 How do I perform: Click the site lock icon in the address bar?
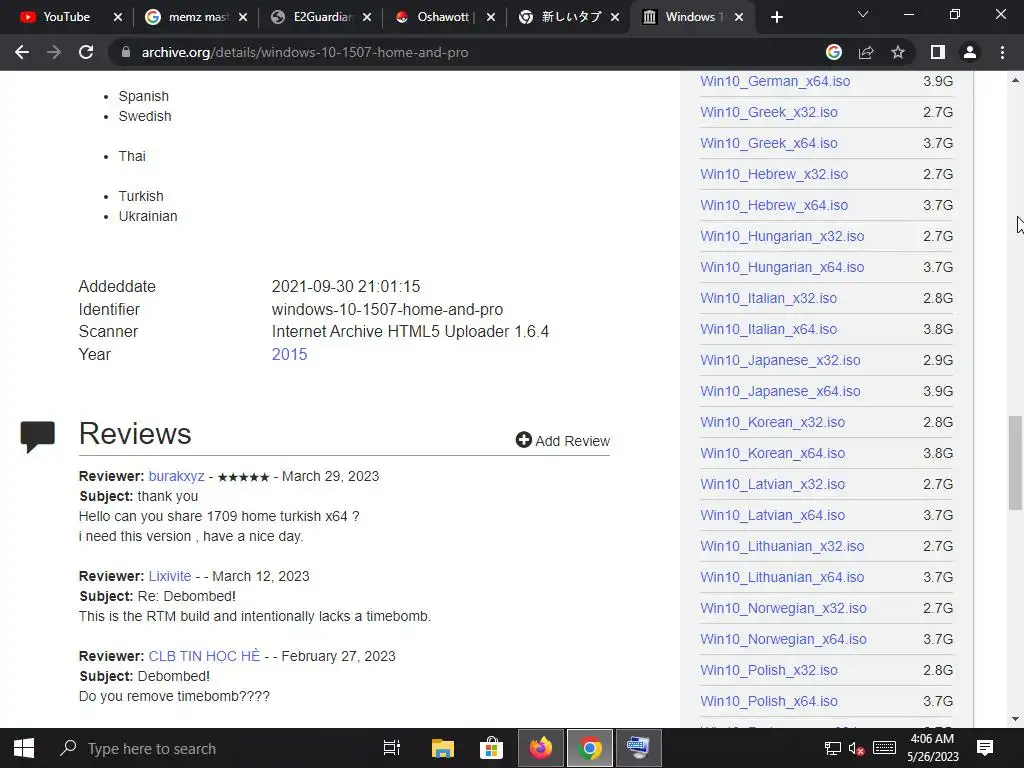(125, 52)
